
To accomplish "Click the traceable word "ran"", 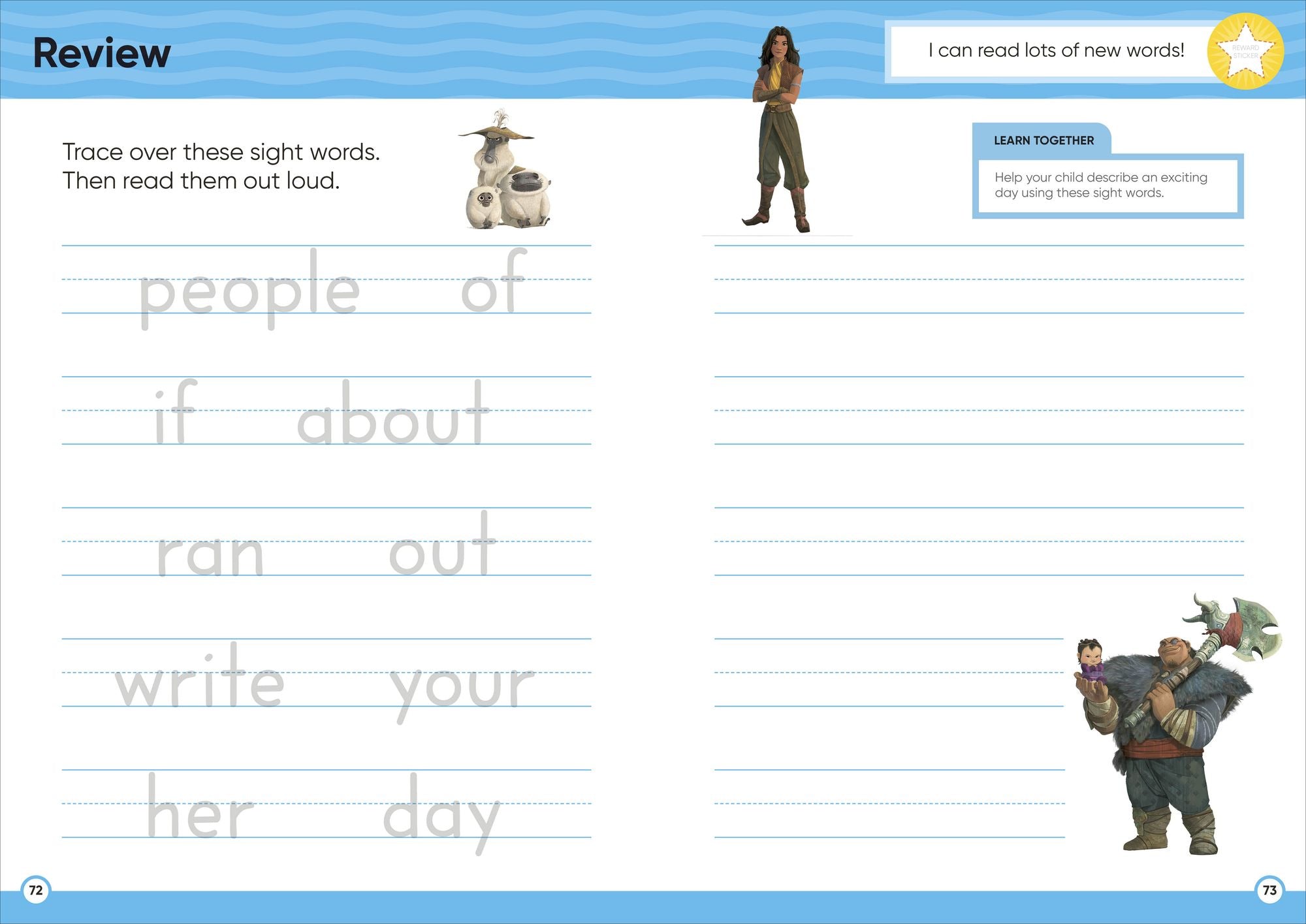I will tap(210, 555).
